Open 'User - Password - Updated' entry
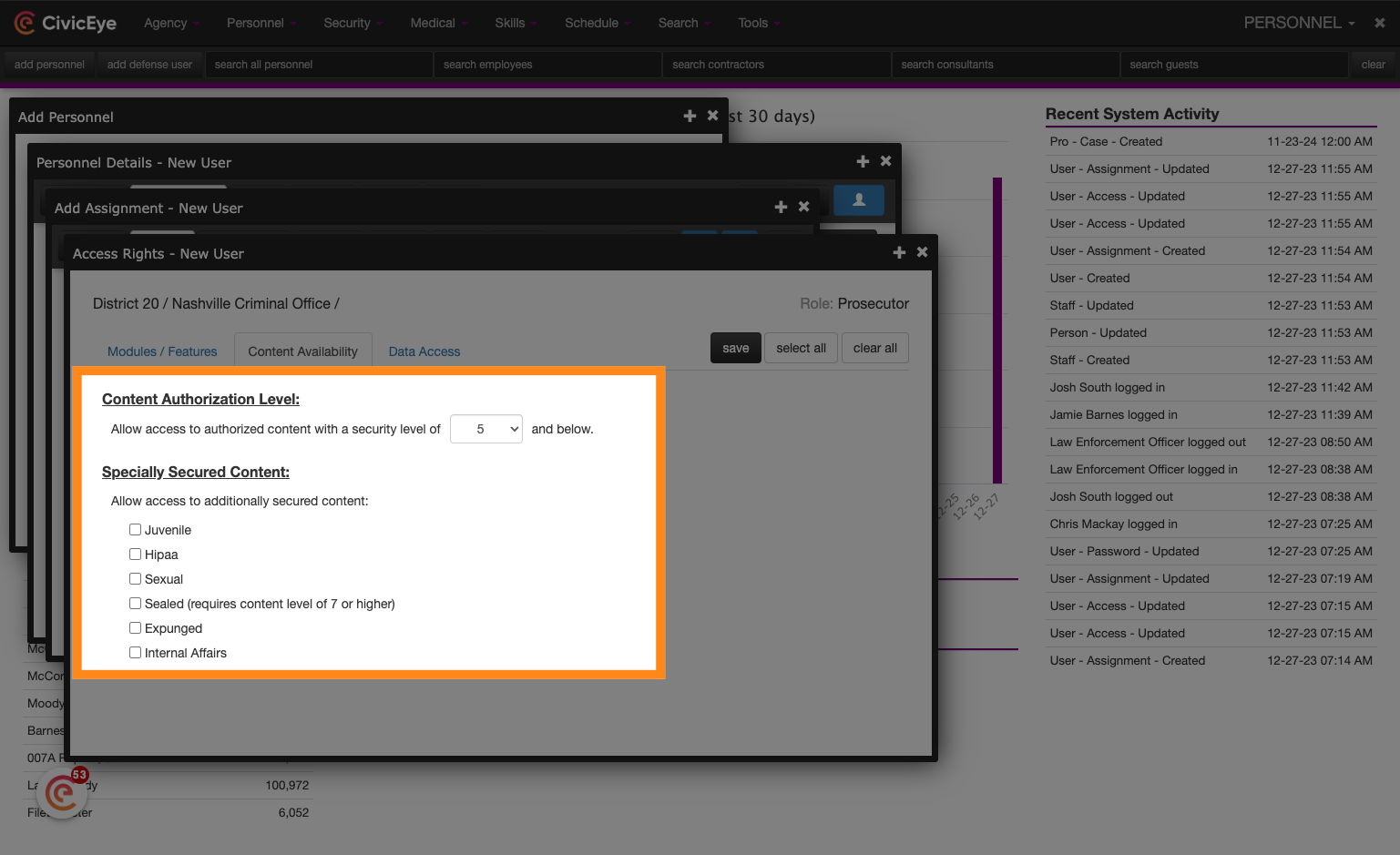This screenshot has width=1400, height=855. pyautogui.click(x=1211, y=551)
